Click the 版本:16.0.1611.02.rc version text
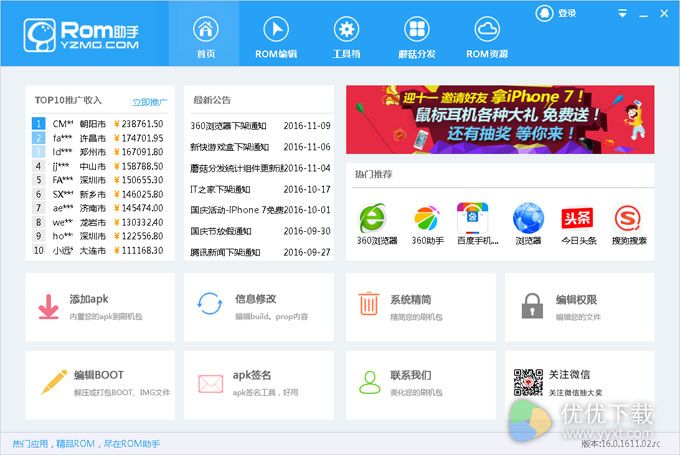The image size is (680, 455). click(620, 444)
